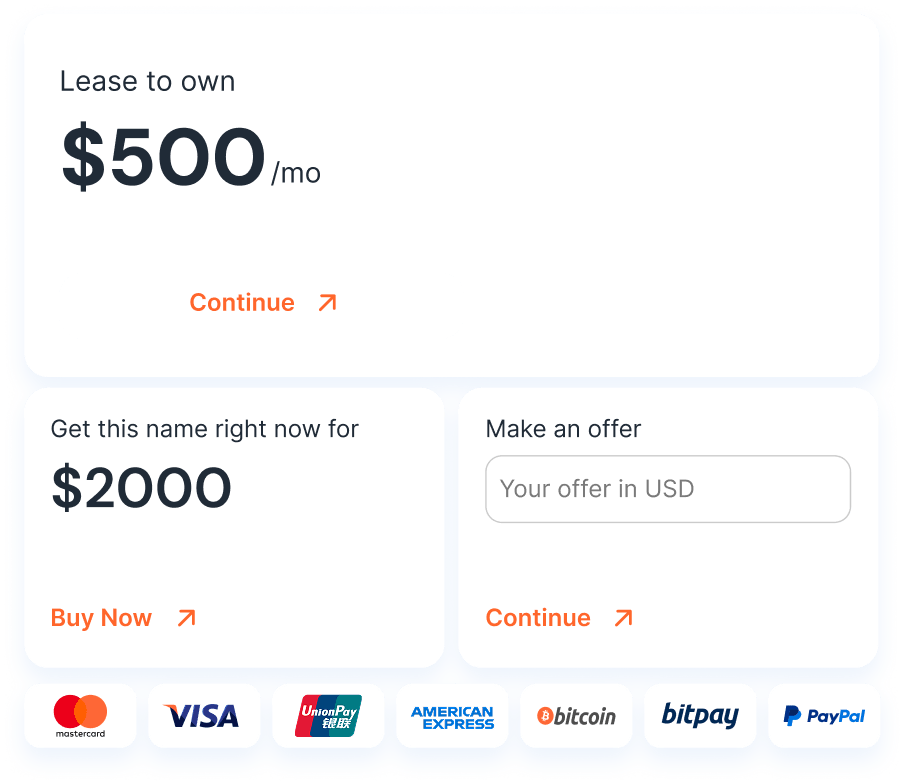The width and height of the screenshot is (905, 783).
Task: Click the Make an offer heading
Action: pos(563,429)
